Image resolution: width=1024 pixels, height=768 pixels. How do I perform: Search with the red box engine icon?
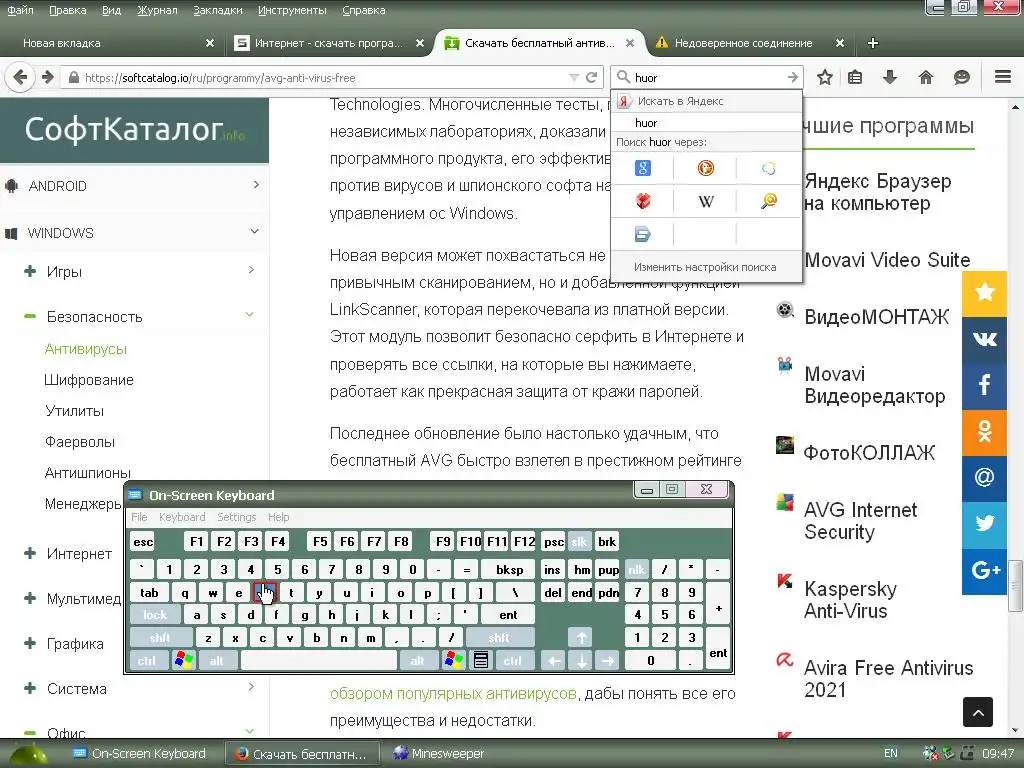(x=643, y=201)
